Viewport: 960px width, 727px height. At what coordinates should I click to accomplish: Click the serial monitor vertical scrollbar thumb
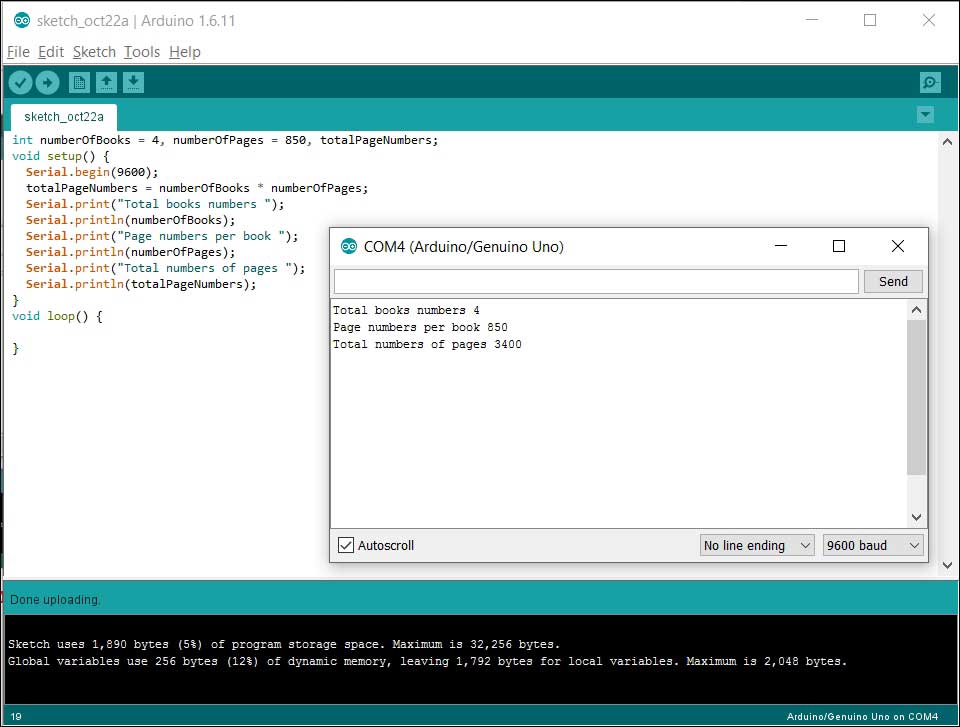(916, 397)
